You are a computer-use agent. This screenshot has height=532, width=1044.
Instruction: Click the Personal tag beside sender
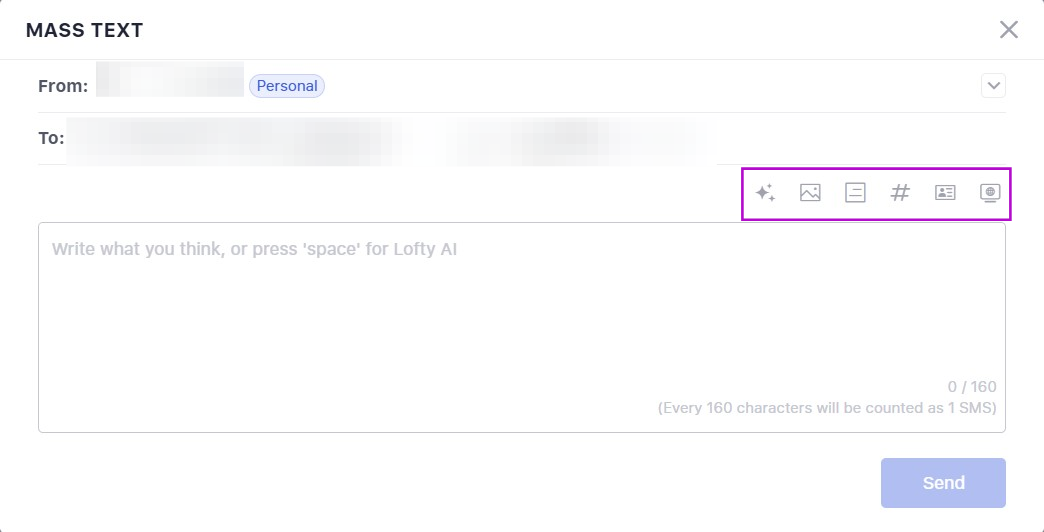287,86
